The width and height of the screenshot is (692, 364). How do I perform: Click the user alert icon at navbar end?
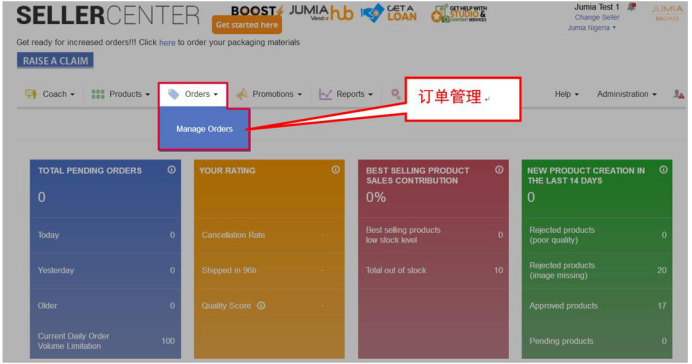coord(678,94)
